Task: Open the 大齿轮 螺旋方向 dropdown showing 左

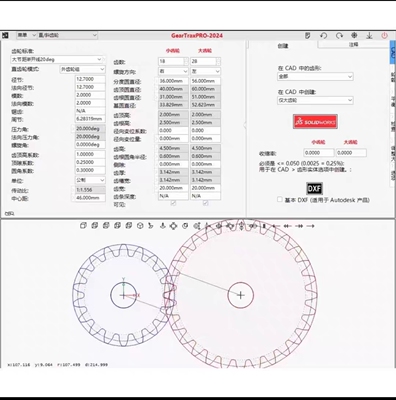Action: (205, 71)
